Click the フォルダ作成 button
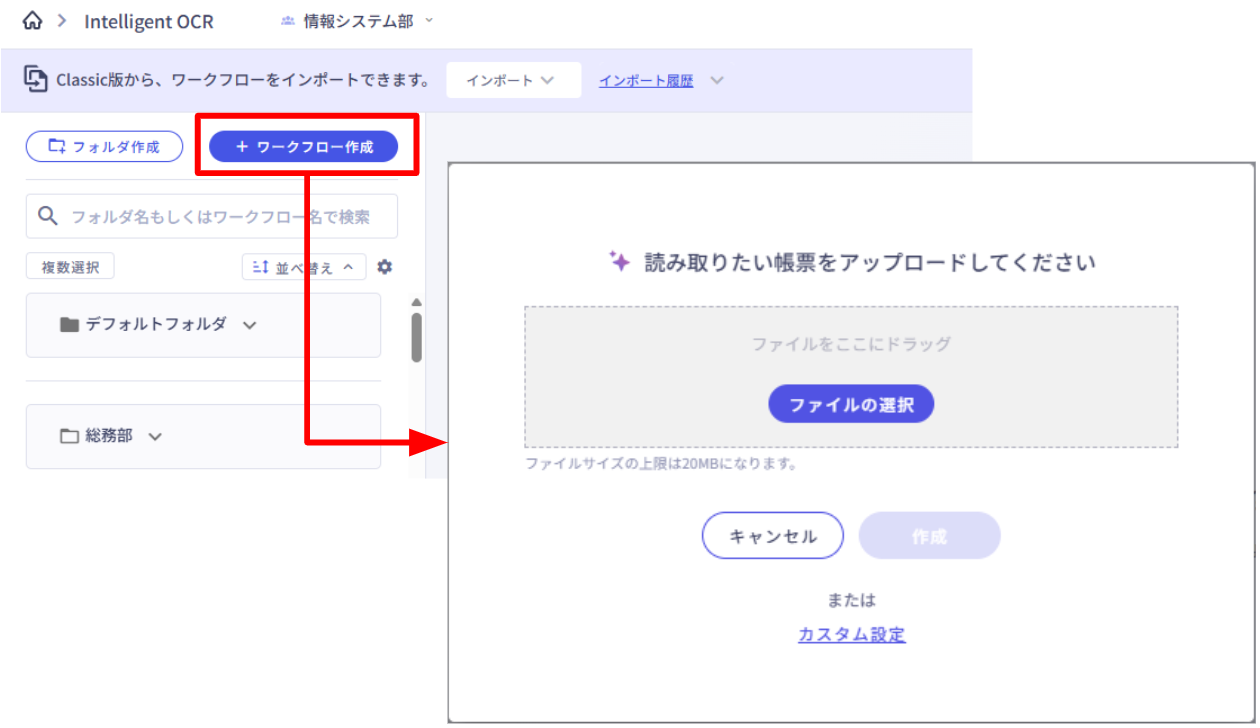Screen dimensions: 1260x728 [104, 147]
